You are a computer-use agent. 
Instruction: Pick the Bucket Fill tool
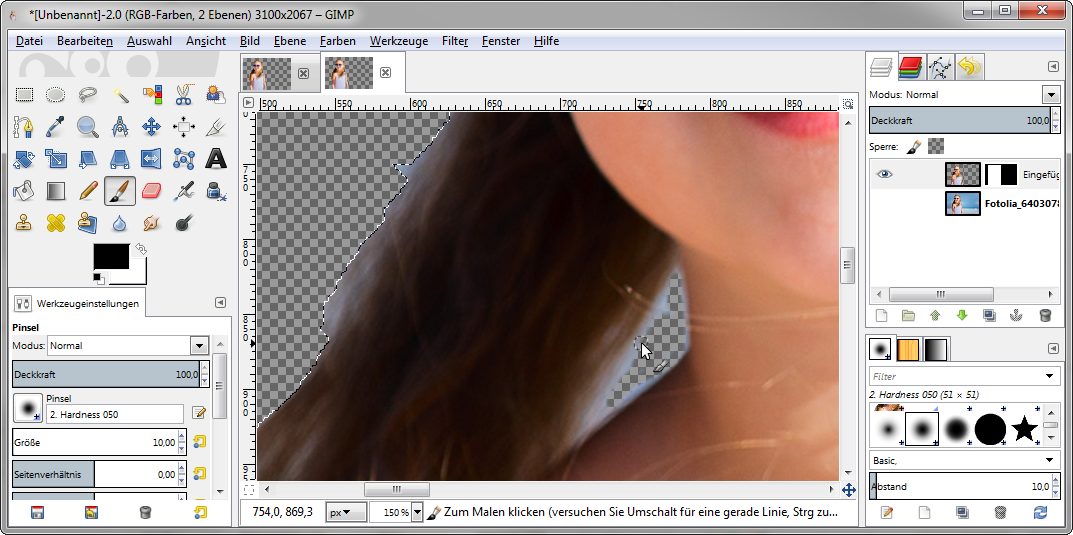24,190
